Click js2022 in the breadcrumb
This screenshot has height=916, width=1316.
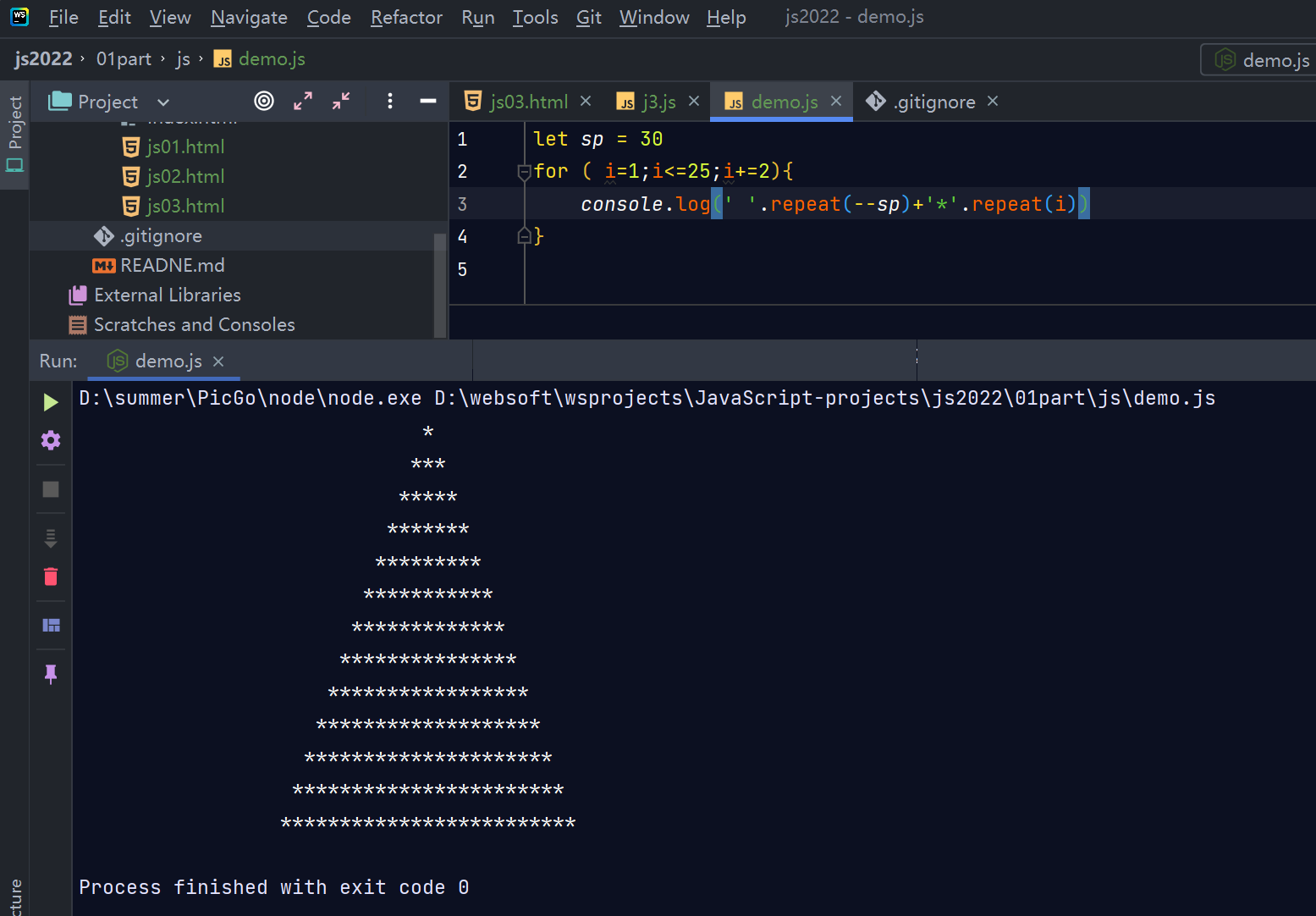point(43,58)
